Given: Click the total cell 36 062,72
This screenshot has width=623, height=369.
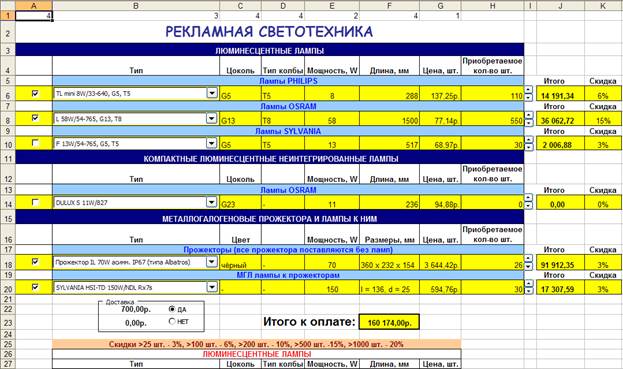Looking at the screenshot, I should (560, 119).
